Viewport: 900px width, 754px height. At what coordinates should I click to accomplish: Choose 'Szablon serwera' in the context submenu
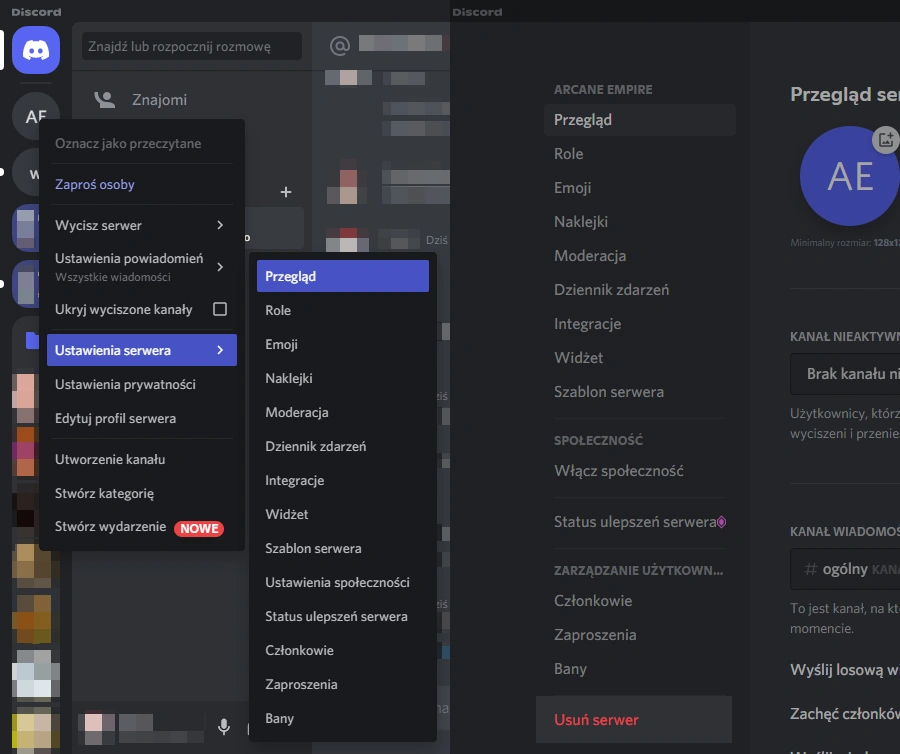[343, 549]
